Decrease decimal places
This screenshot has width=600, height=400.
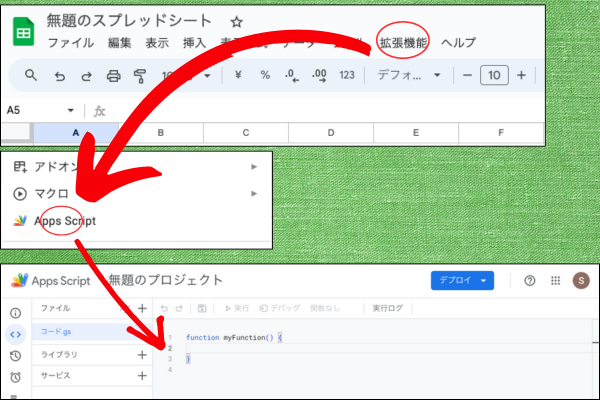(292, 75)
